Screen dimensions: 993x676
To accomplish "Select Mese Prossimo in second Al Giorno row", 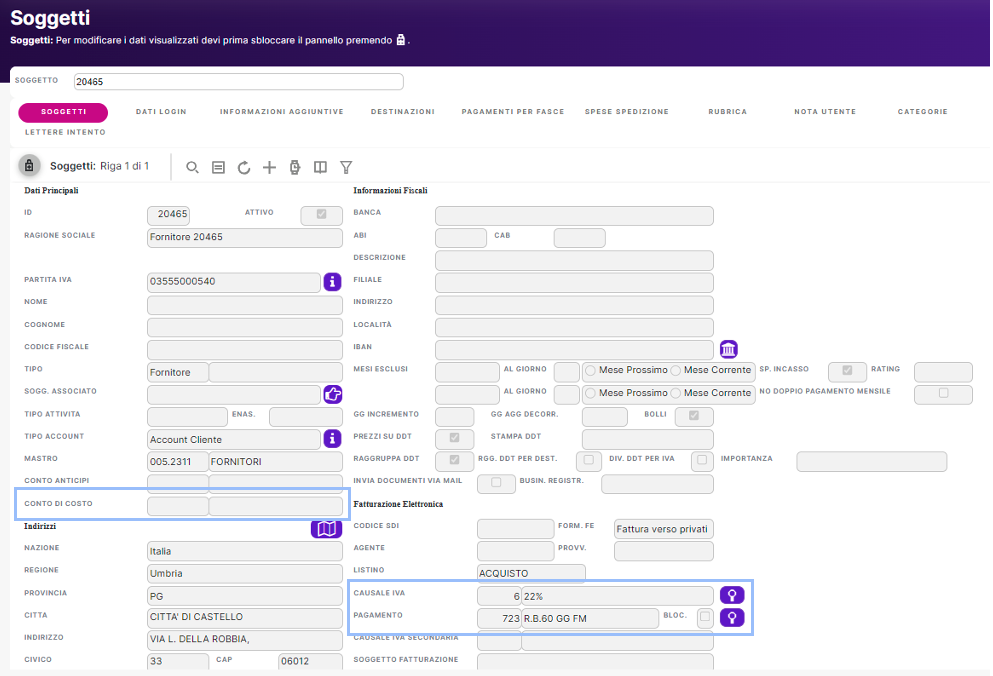I will click(x=590, y=393).
